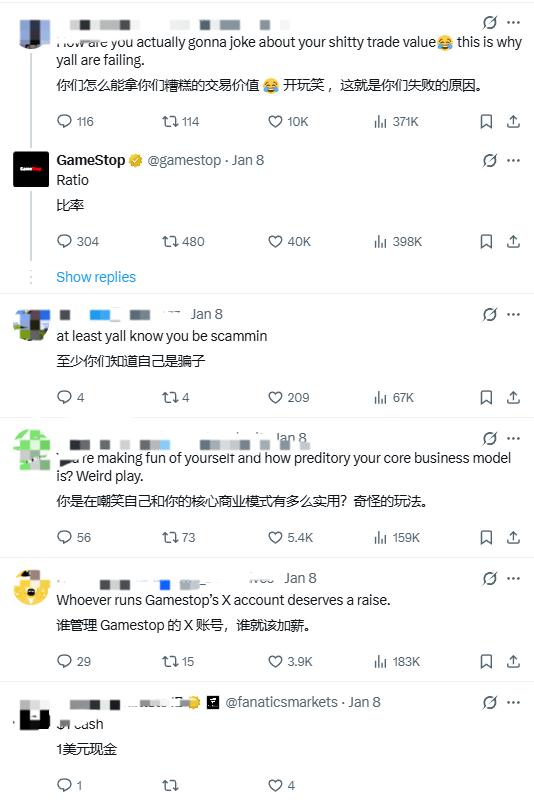
Task: Like the tweet with 5.4K likes
Action: (290, 538)
